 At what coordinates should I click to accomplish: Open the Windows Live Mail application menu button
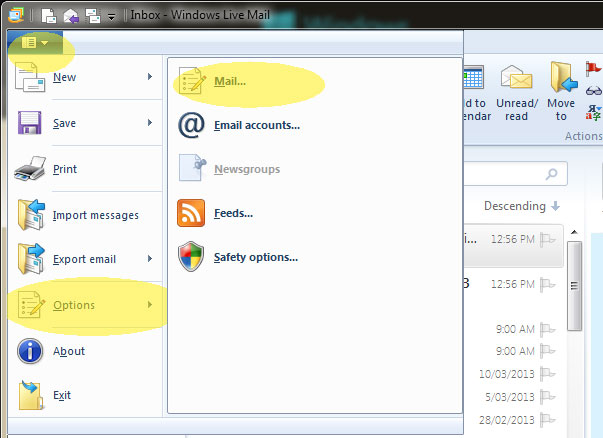[x=35, y=42]
